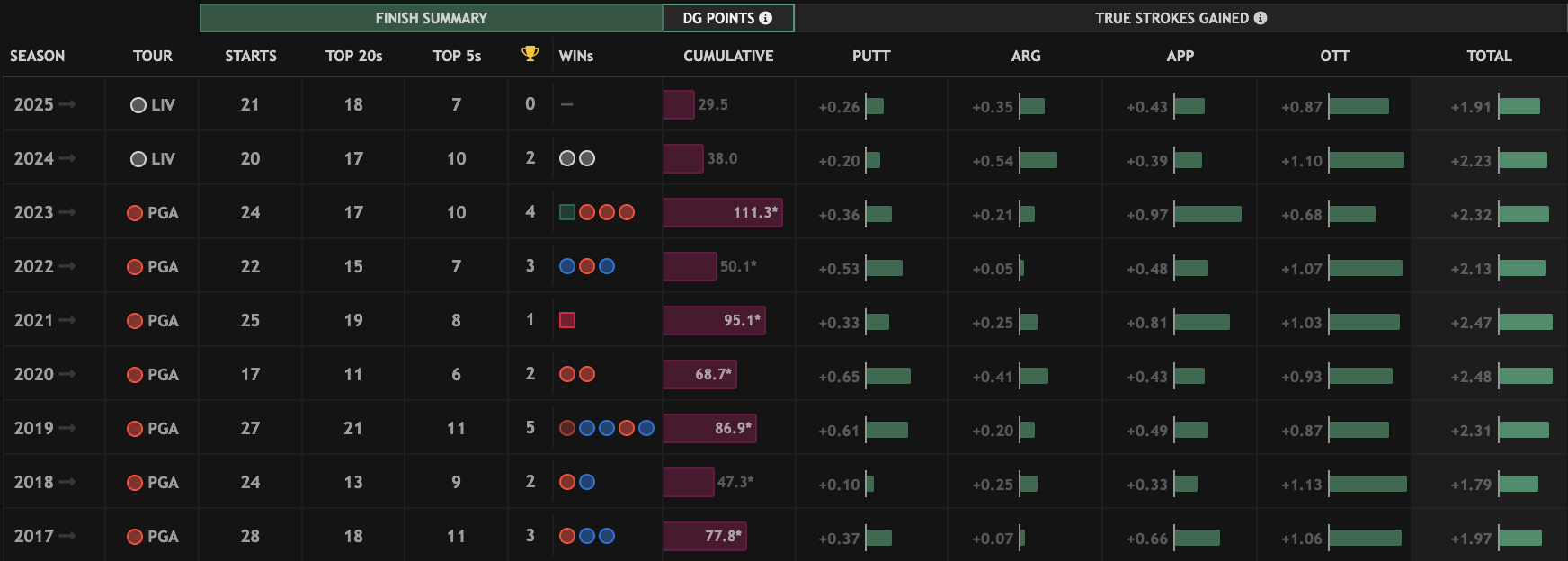Image resolution: width=1568 pixels, height=561 pixels.
Task: Click the red square win icon in 2021
Action: 567,320
